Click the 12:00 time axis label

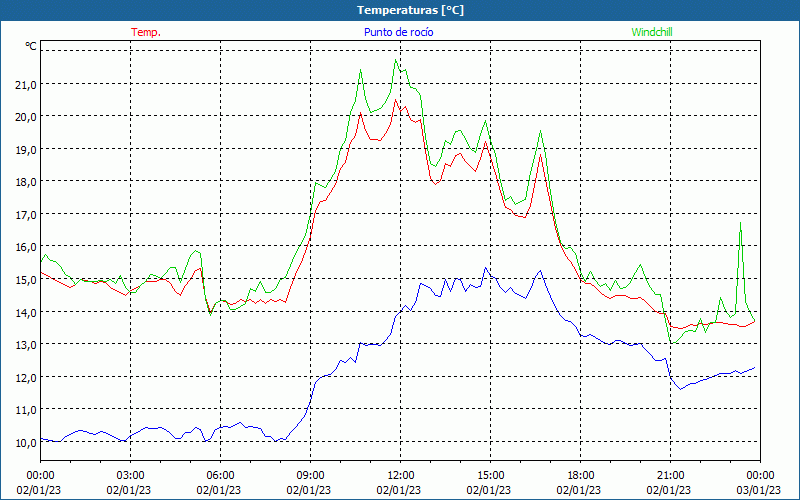tap(401, 475)
